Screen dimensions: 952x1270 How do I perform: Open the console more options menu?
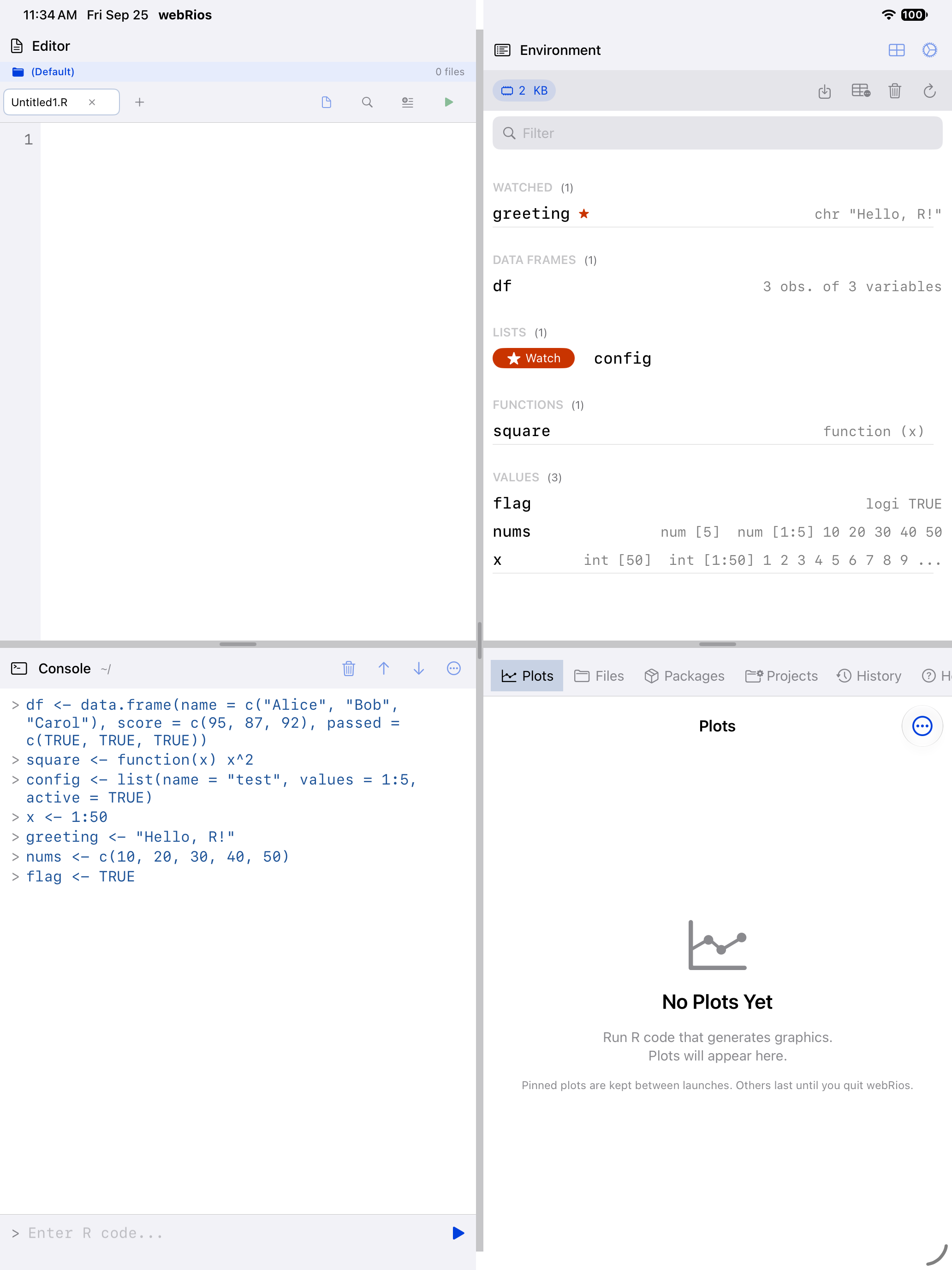(454, 668)
